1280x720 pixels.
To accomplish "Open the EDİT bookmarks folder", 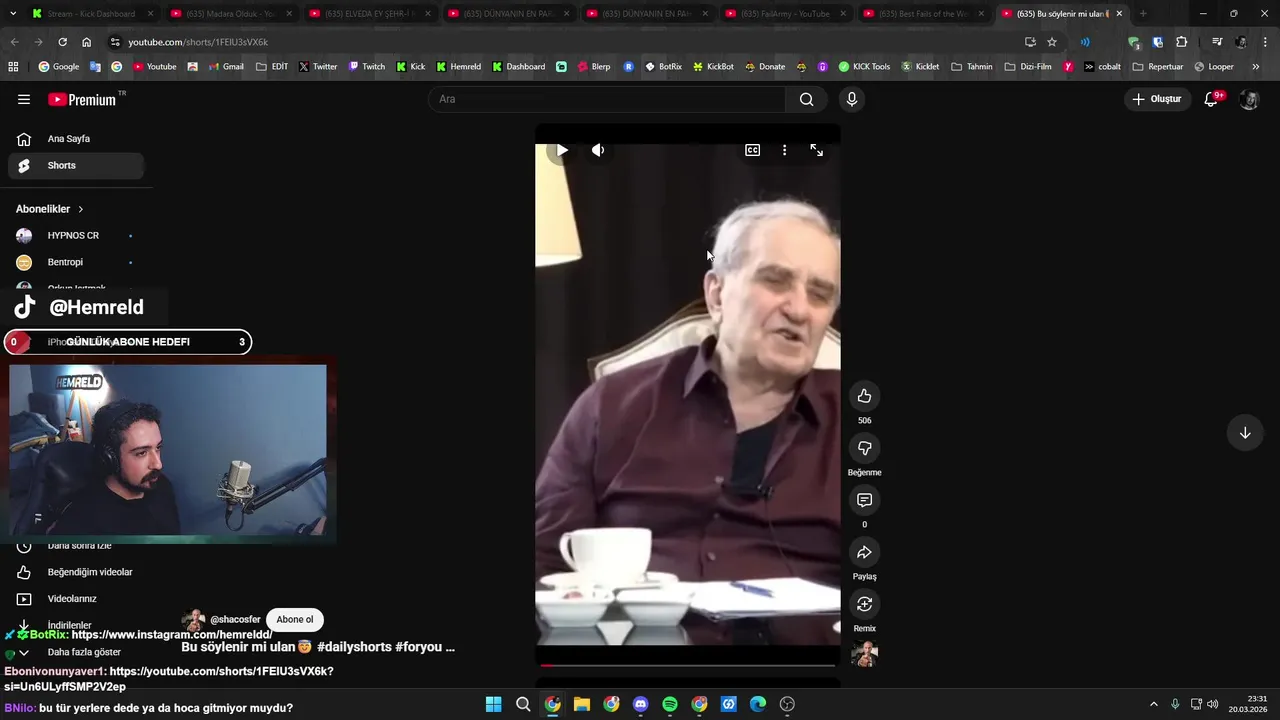I will coord(272,67).
